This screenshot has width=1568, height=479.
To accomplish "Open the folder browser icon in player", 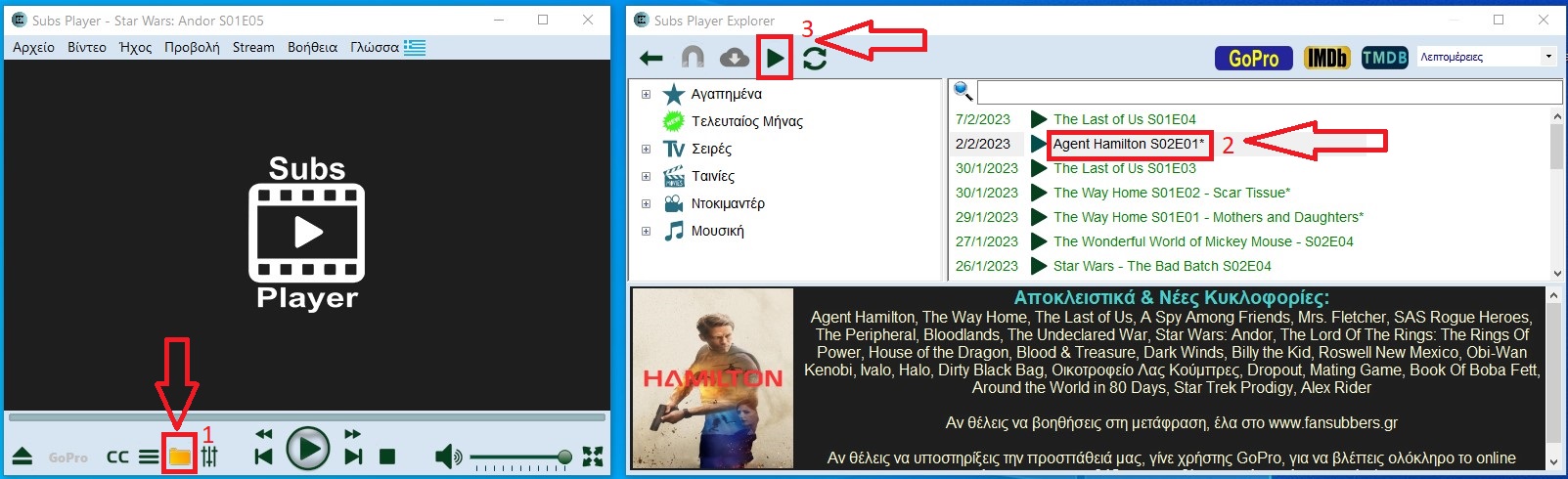I will point(179,457).
